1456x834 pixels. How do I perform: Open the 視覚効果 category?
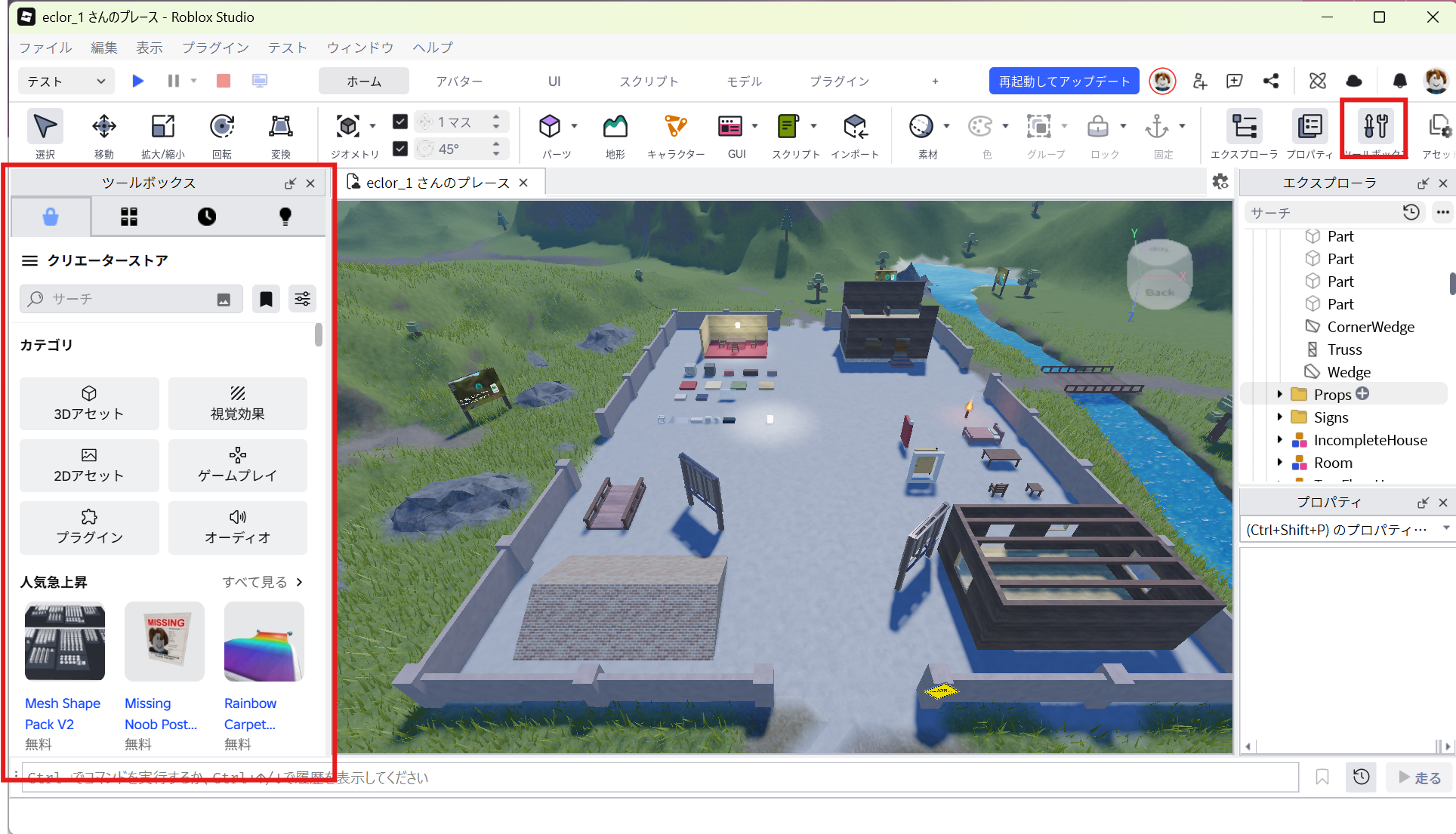pos(238,403)
